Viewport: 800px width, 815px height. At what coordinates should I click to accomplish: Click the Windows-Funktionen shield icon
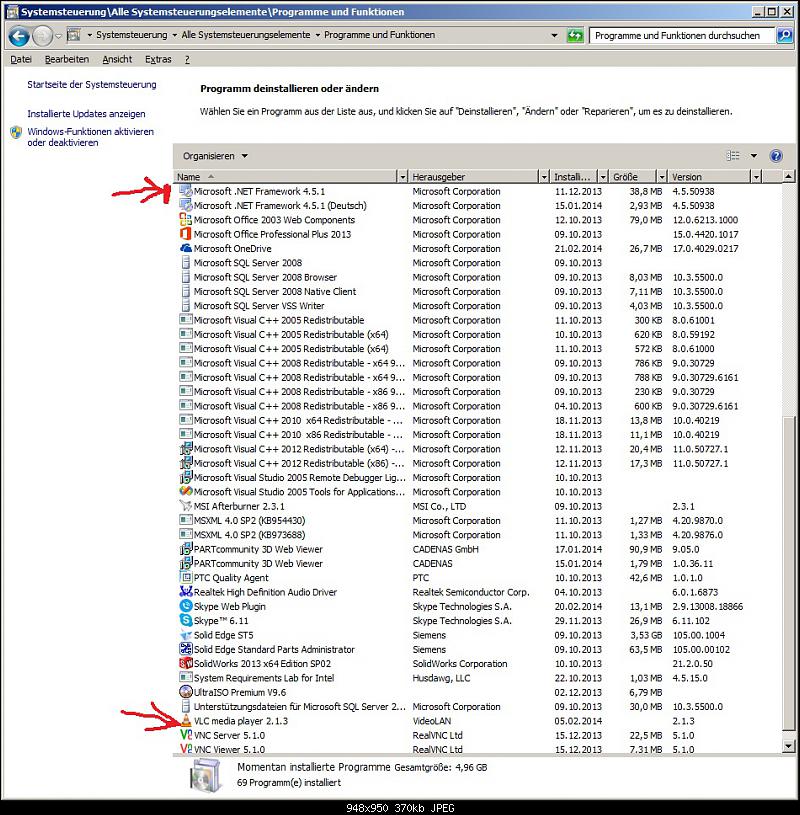[x=16, y=132]
